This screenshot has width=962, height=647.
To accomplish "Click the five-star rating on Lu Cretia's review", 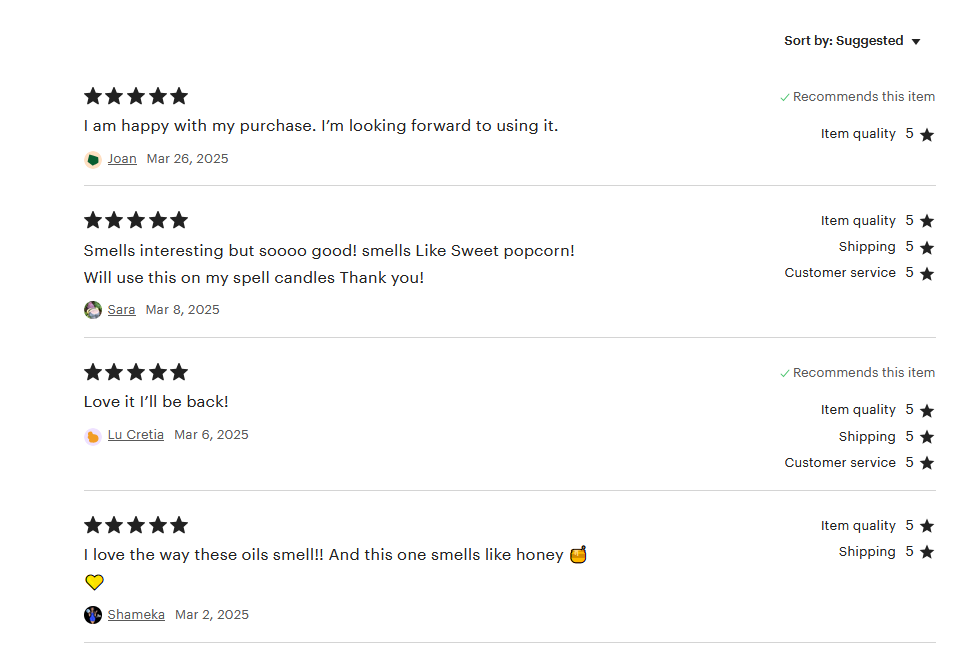I will coord(136,372).
